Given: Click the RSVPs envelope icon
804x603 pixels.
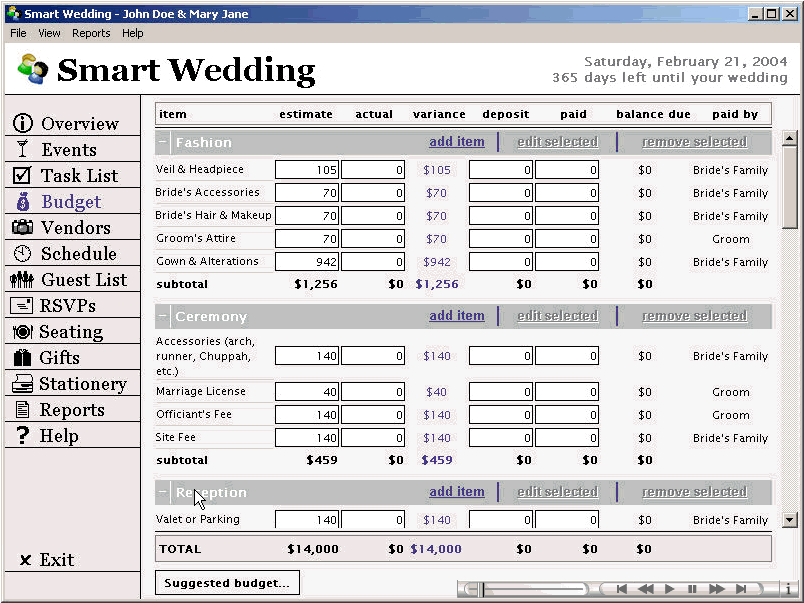Looking at the screenshot, I should [21, 306].
